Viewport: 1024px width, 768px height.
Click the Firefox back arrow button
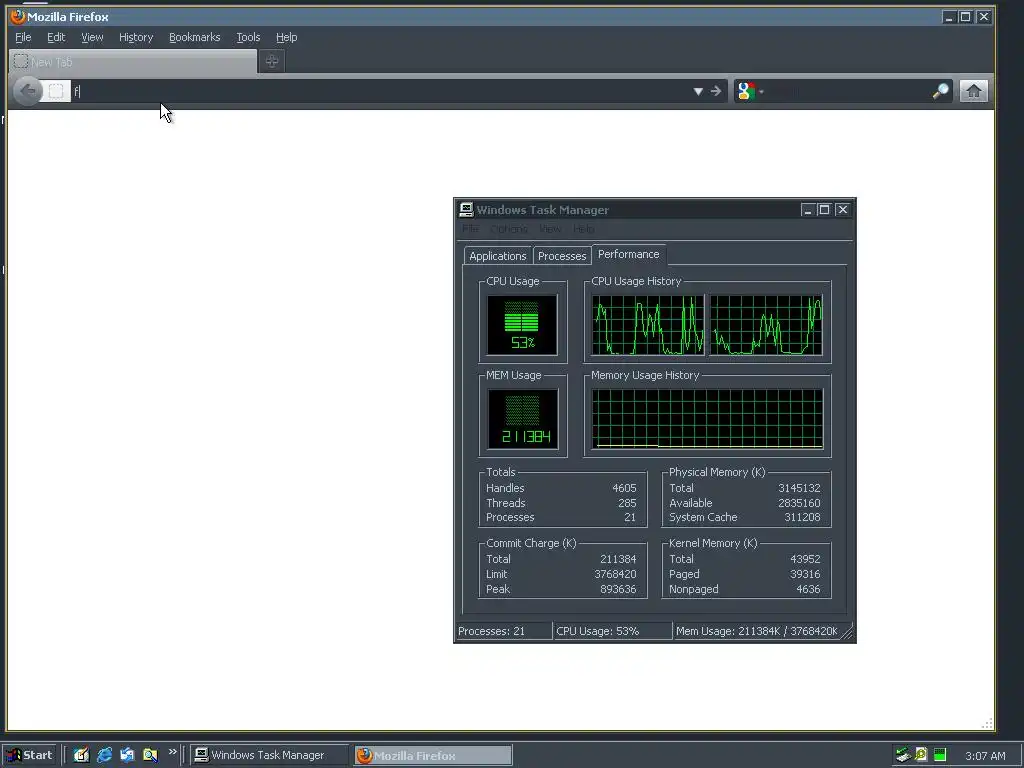coord(27,91)
